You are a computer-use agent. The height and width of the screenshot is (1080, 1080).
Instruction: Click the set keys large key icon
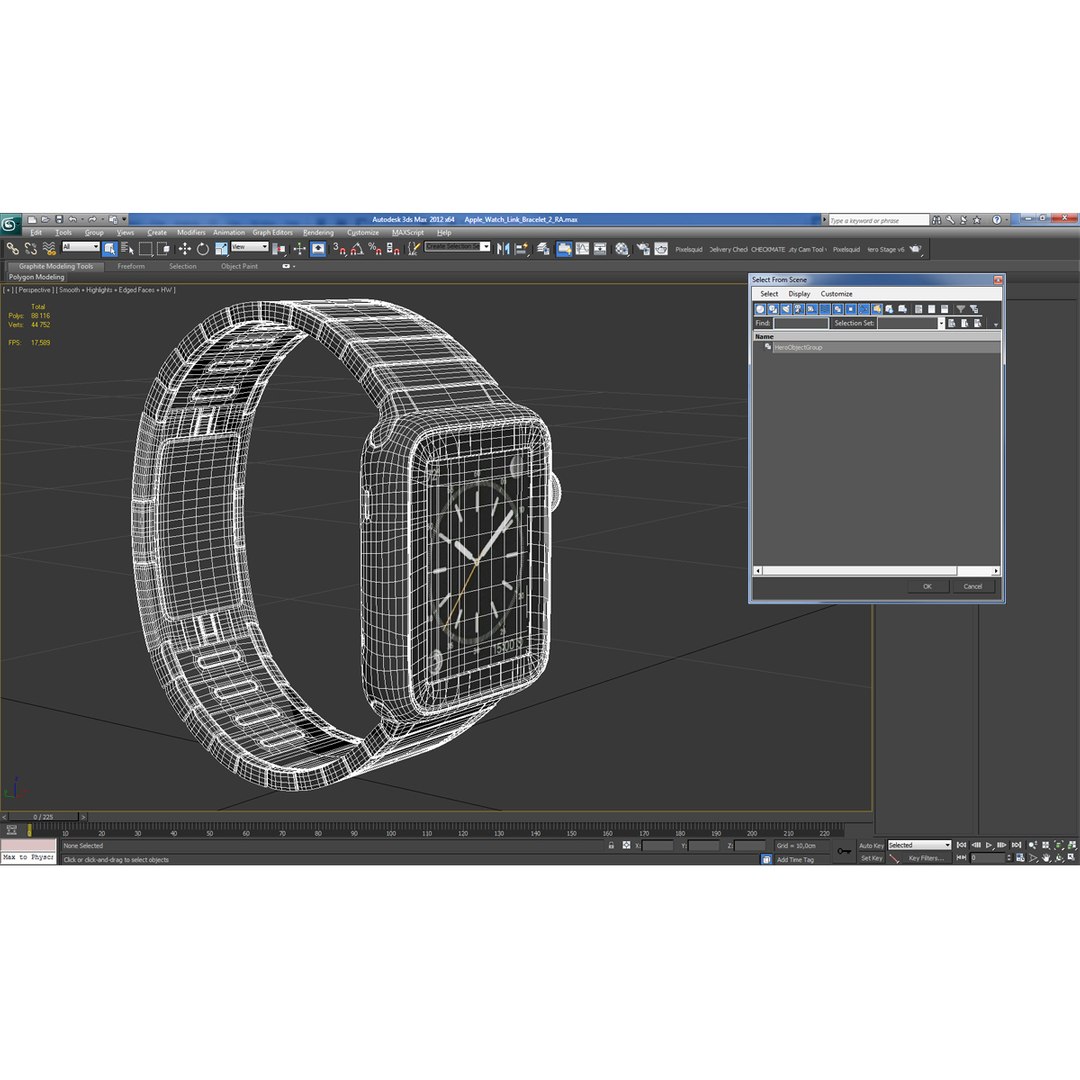844,851
